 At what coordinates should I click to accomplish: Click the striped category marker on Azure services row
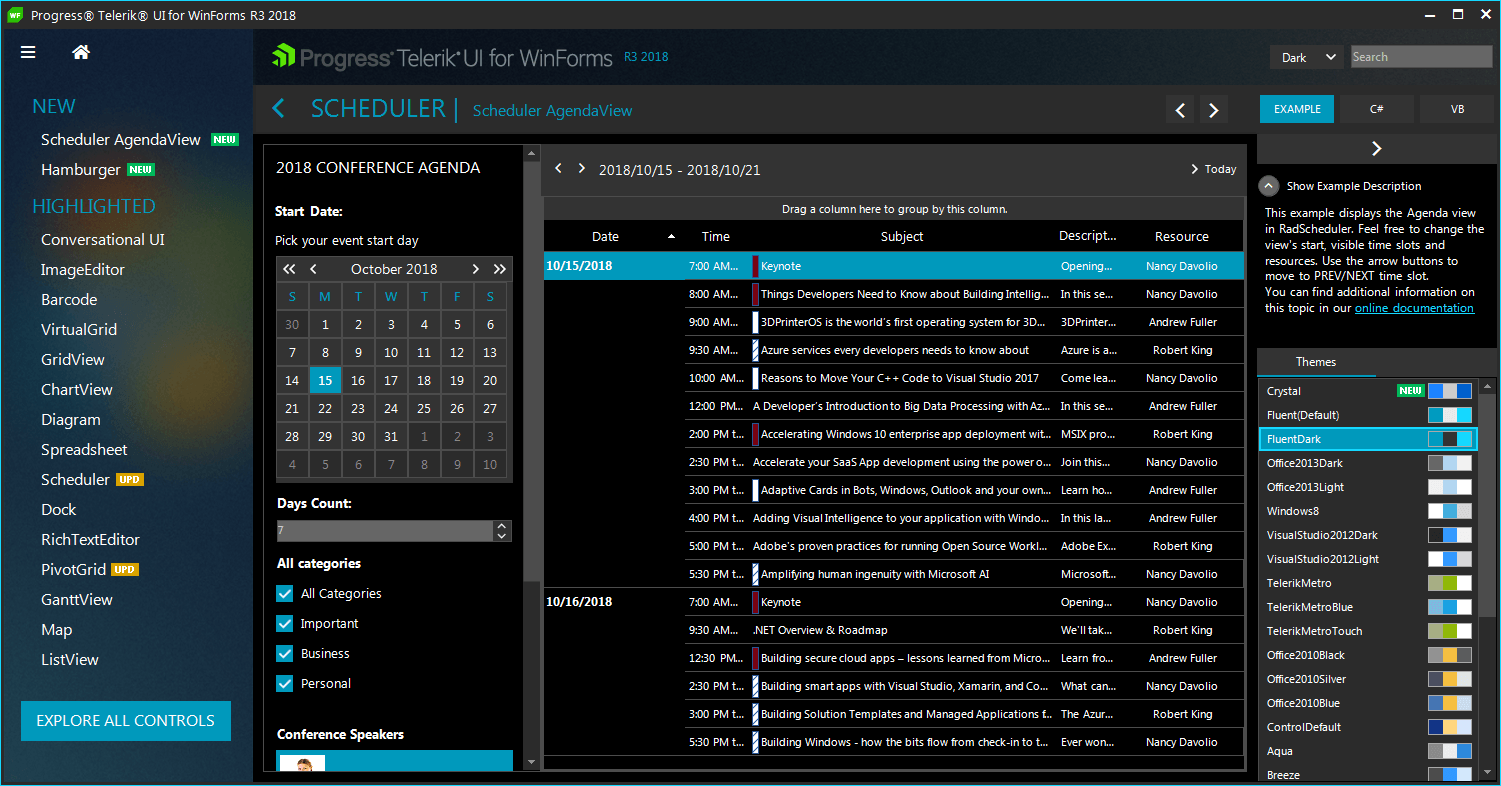point(755,350)
